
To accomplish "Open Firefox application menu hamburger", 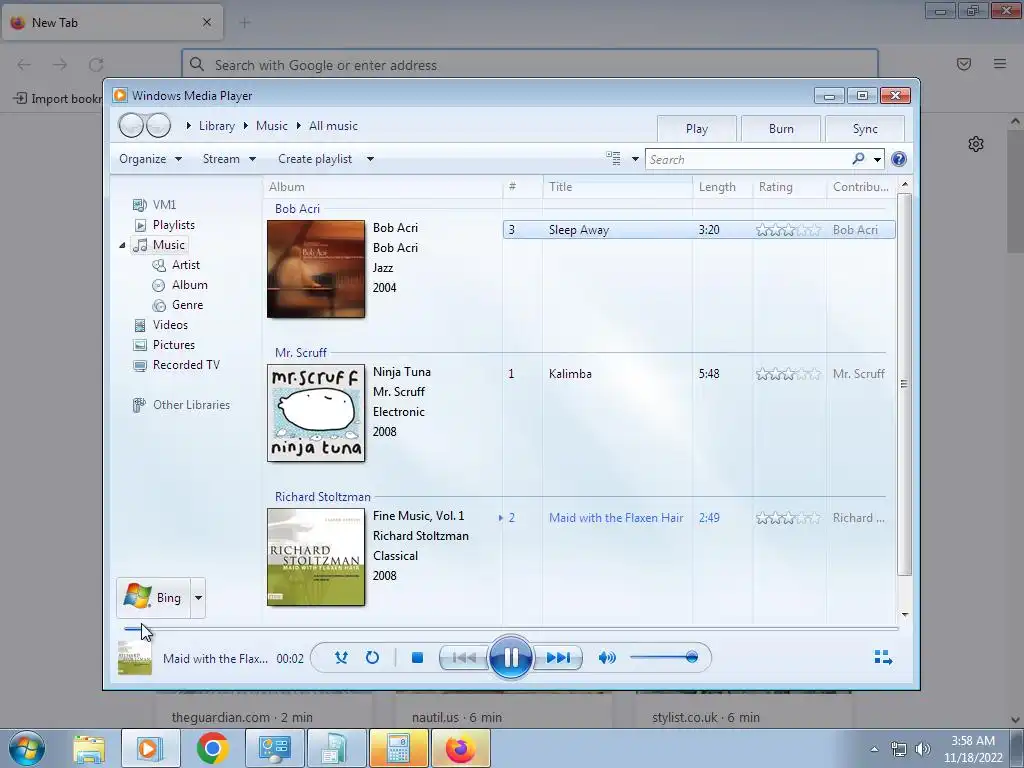I will point(999,64).
